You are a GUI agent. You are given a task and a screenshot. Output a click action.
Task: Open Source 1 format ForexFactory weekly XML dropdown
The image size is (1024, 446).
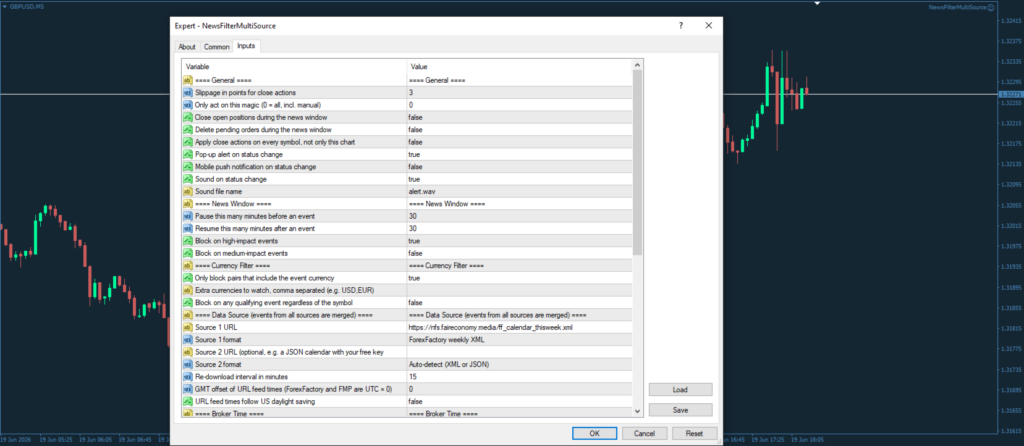519,340
